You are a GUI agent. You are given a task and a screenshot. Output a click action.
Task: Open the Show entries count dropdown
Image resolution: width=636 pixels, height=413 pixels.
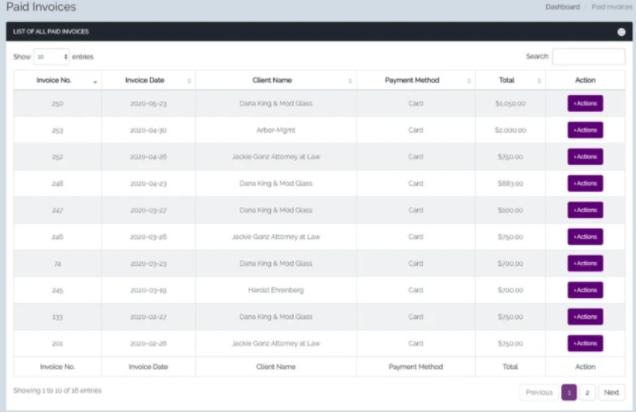tap(52, 57)
